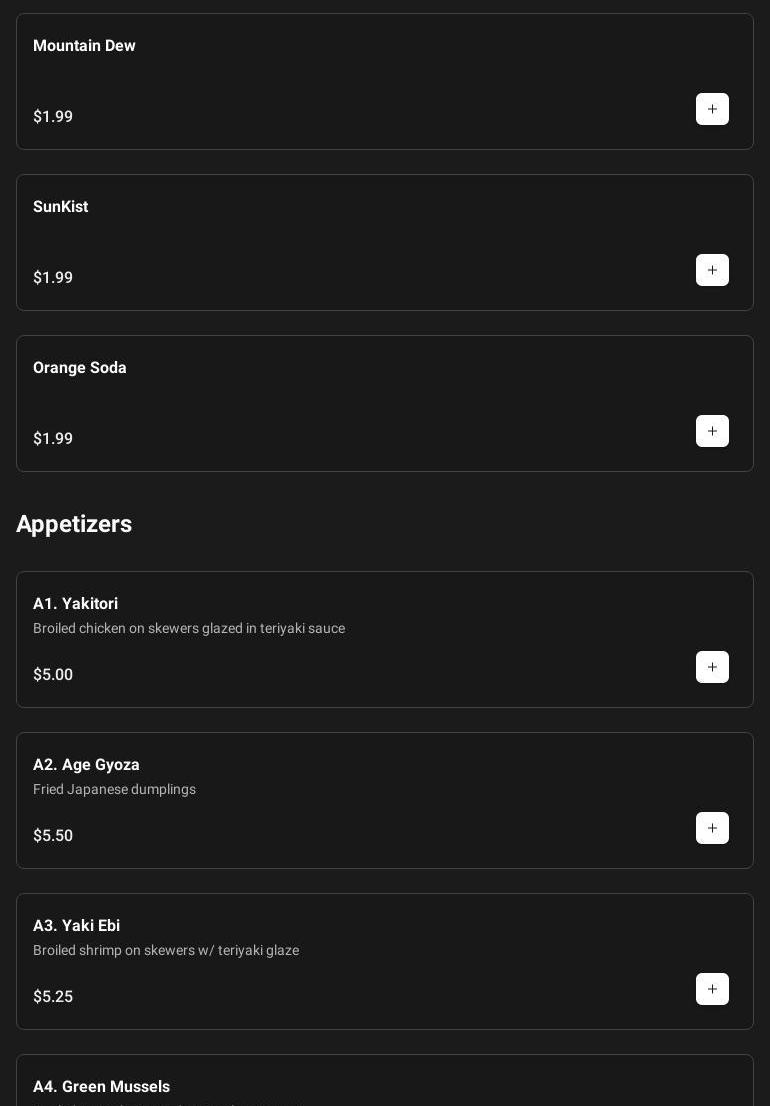Click the Appetizers section heading
The height and width of the screenshot is (1106, 770).
pyautogui.click(x=74, y=524)
